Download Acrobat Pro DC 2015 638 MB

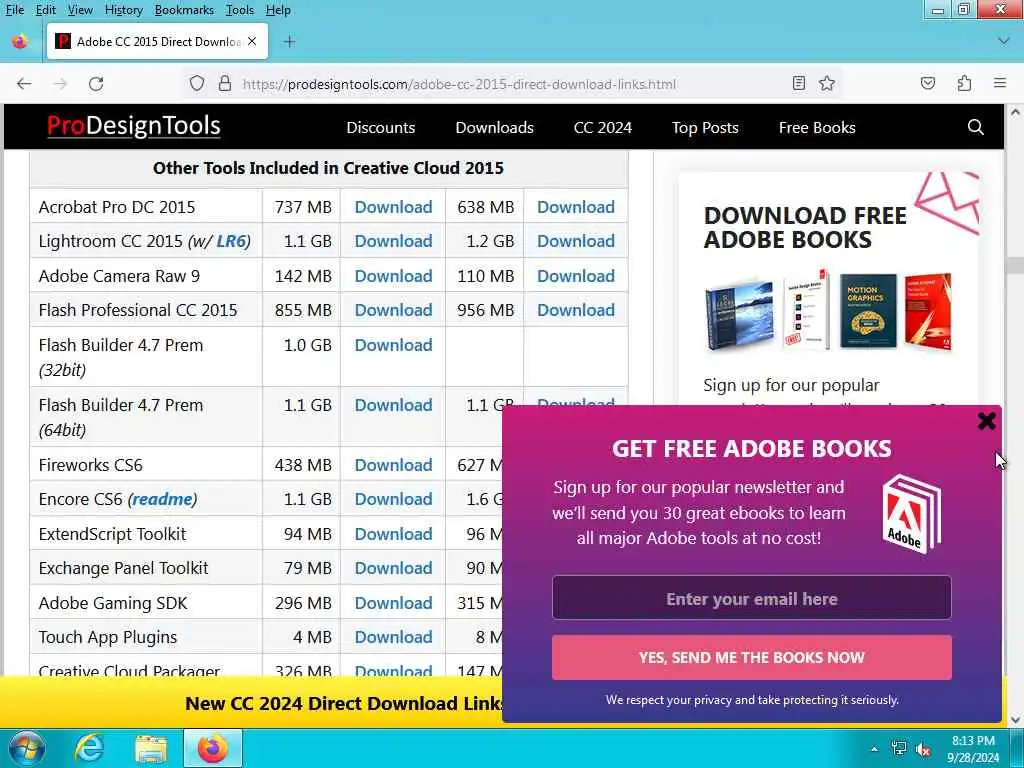coord(575,207)
